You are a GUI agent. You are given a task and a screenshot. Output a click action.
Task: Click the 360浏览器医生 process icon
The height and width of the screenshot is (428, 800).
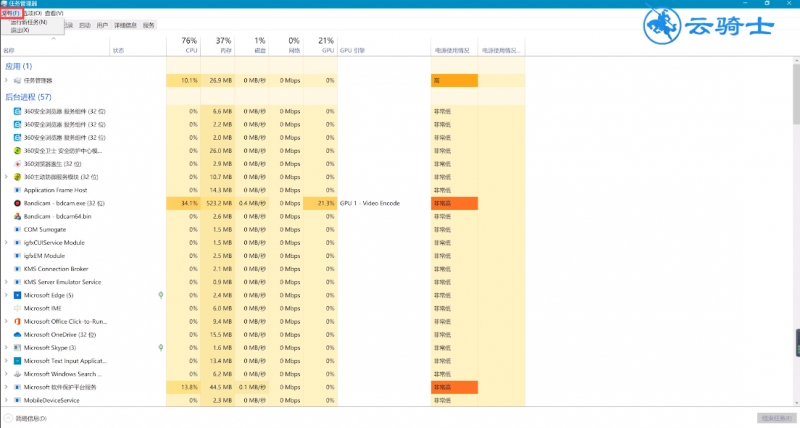click(x=17, y=164)
